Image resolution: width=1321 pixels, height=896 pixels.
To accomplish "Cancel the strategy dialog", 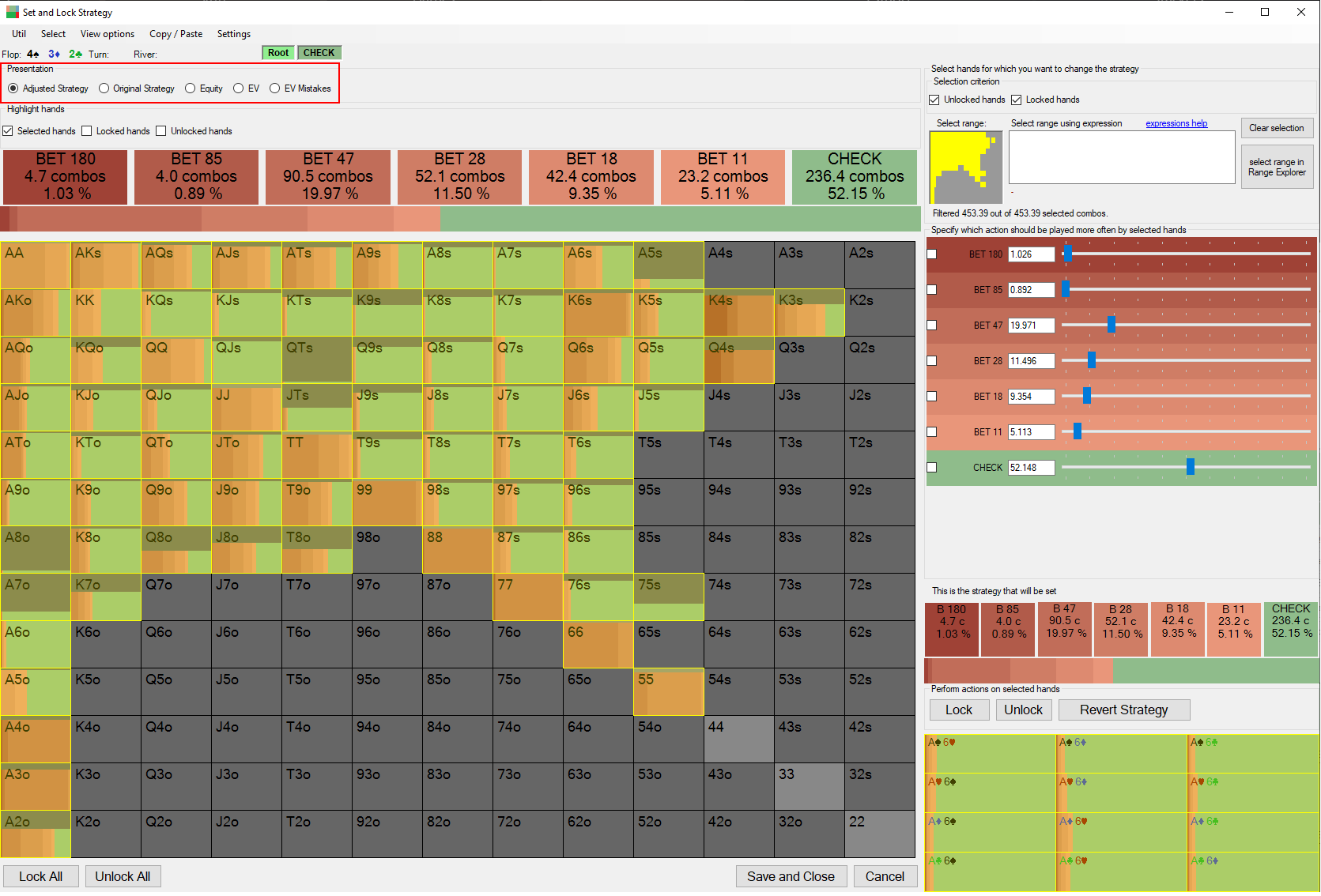I will tap(885, 876).
